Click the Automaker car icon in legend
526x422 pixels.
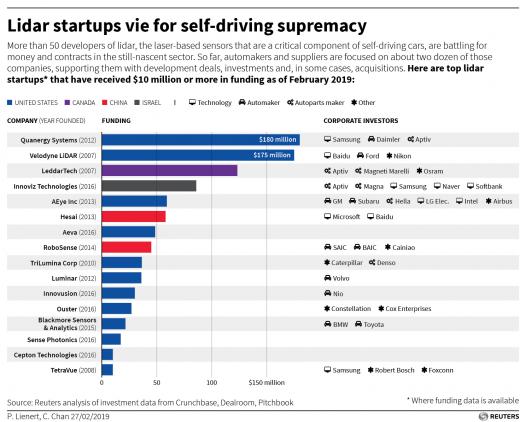[x=242, y=102]
